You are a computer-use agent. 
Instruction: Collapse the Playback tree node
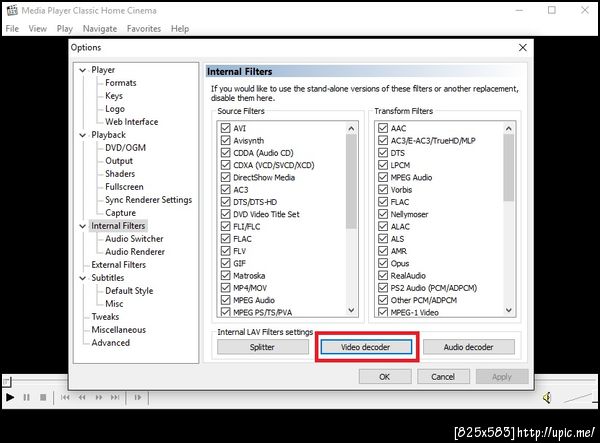coord(82,135)
